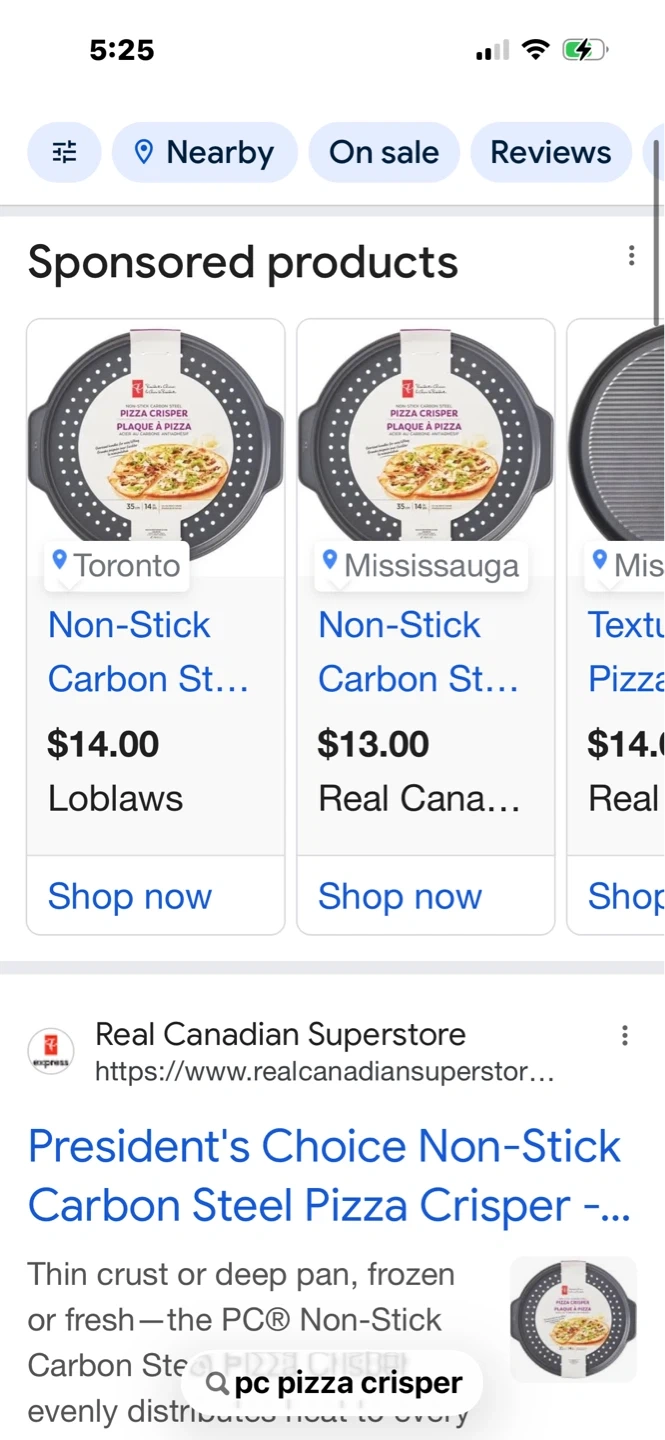Click the page scrollbar on right edge
Image resolution: width=665 pixels, height=1440 pixels.
[657, 230]
